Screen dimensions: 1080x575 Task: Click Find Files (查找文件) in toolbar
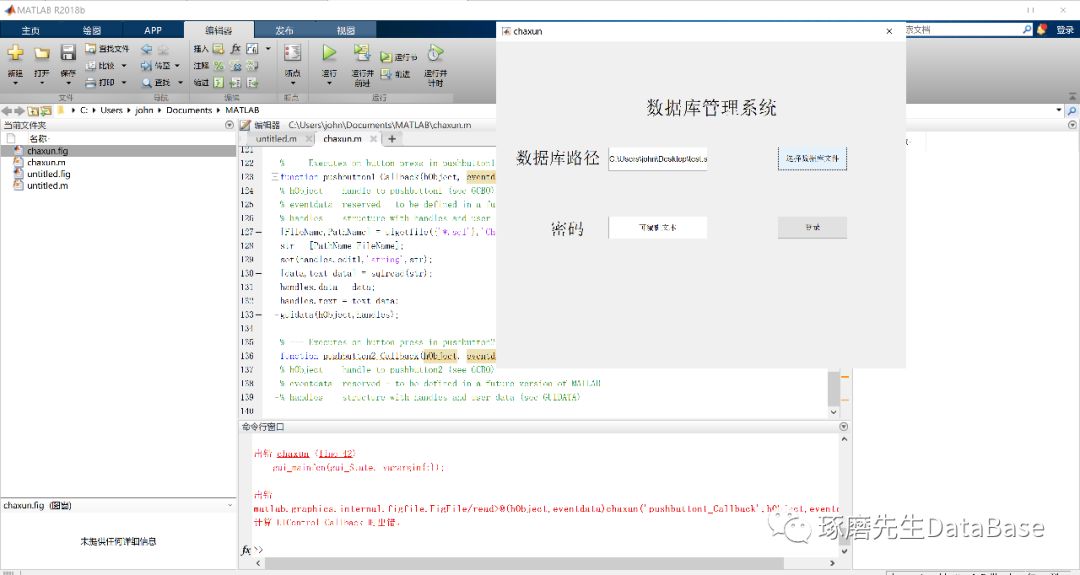pyautogui.click(x=107, y=49)
